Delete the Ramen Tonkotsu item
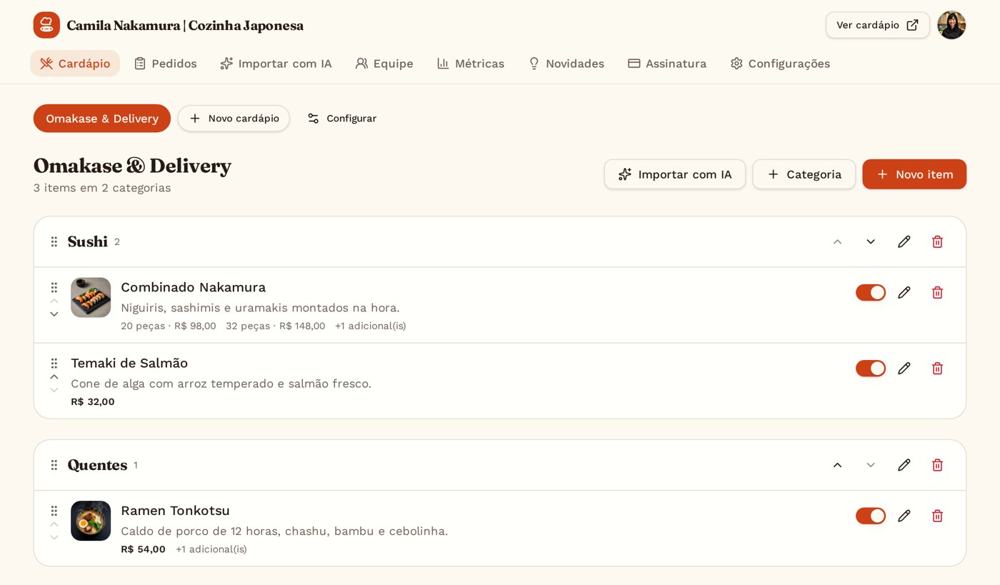 click(937, 516)
